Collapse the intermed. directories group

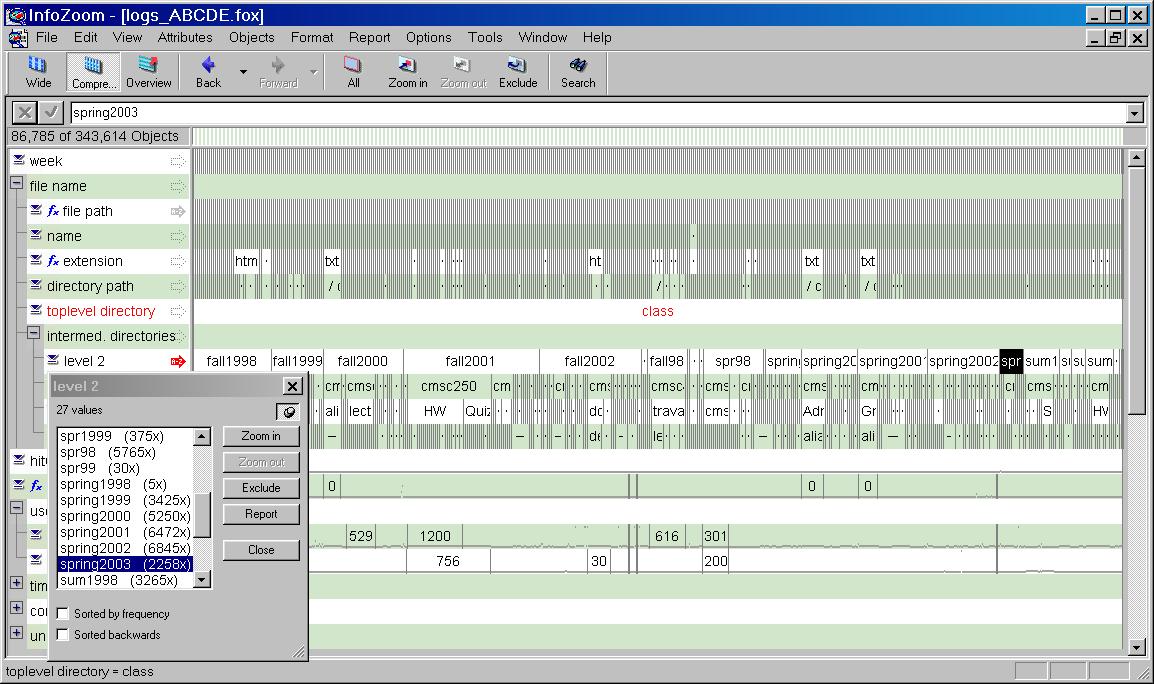coord(34,335)
